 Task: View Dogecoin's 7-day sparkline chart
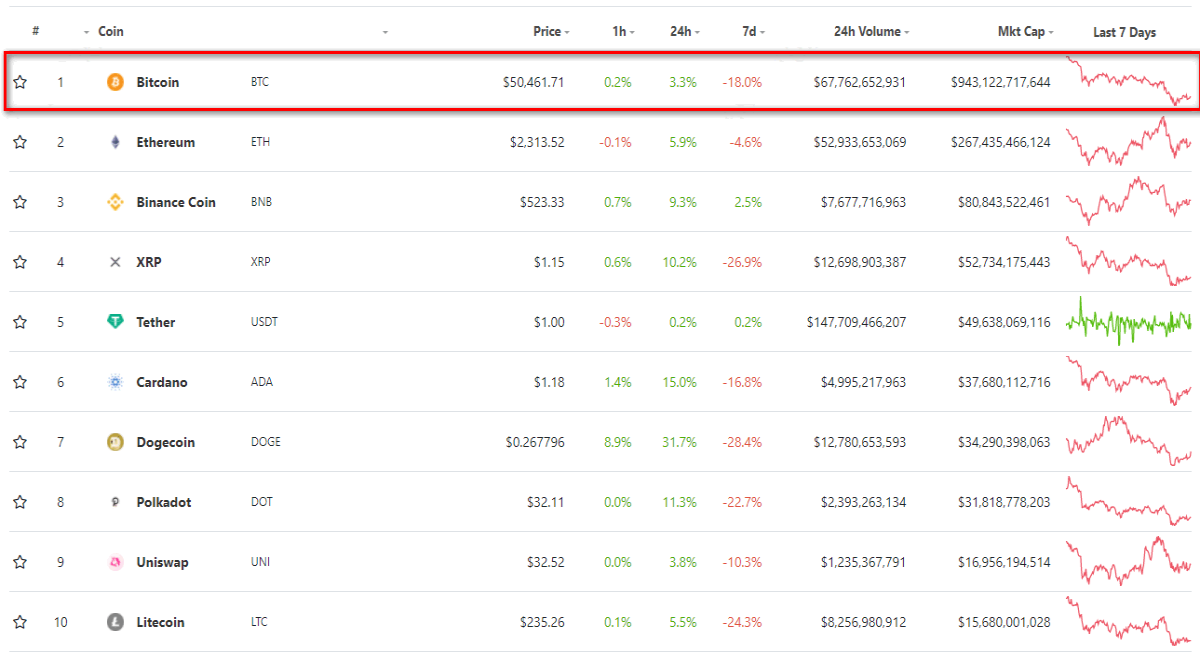tap(1129, 442)
